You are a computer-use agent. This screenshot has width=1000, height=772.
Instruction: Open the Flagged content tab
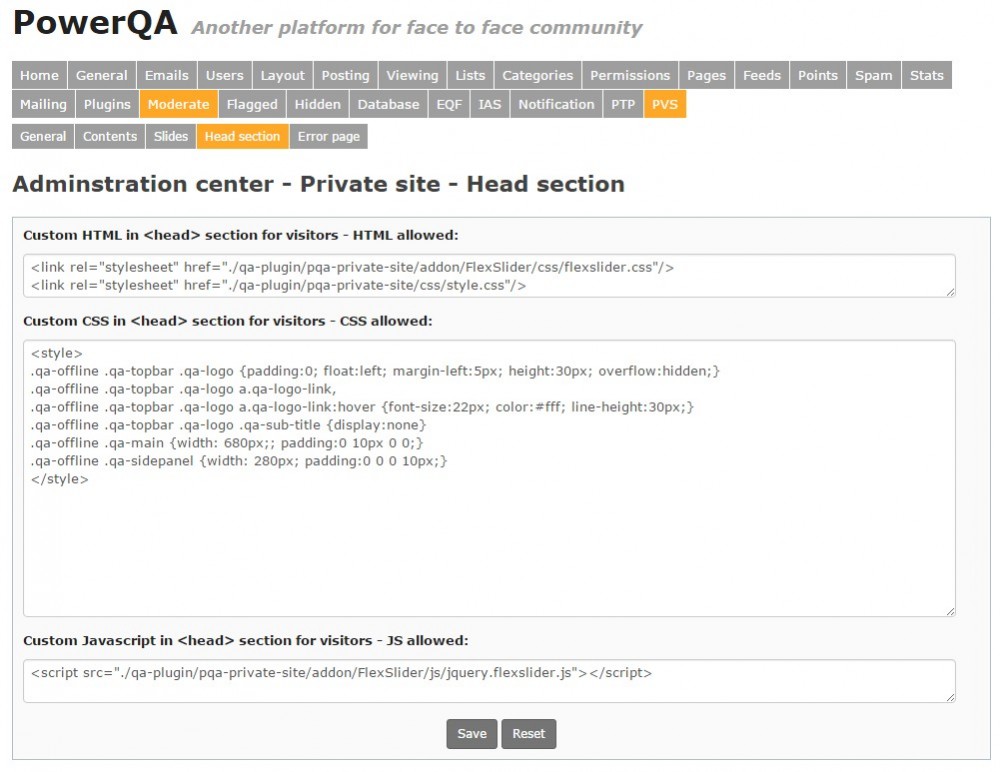coord(252,104)
